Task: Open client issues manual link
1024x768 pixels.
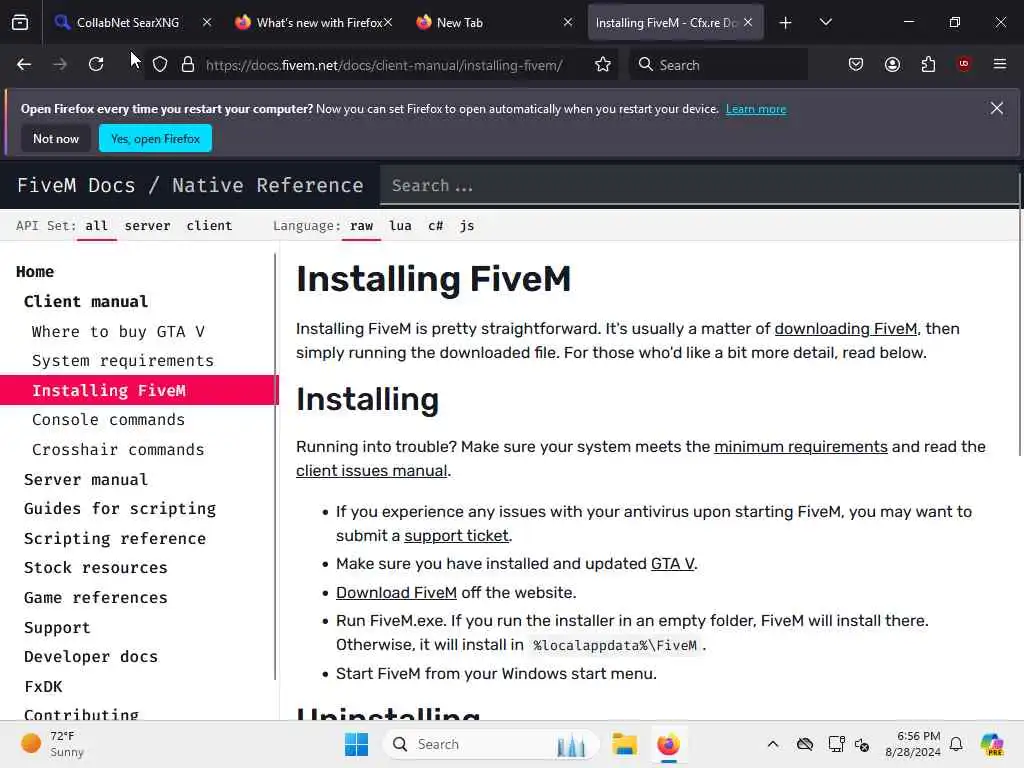Action: click(372, 470)
